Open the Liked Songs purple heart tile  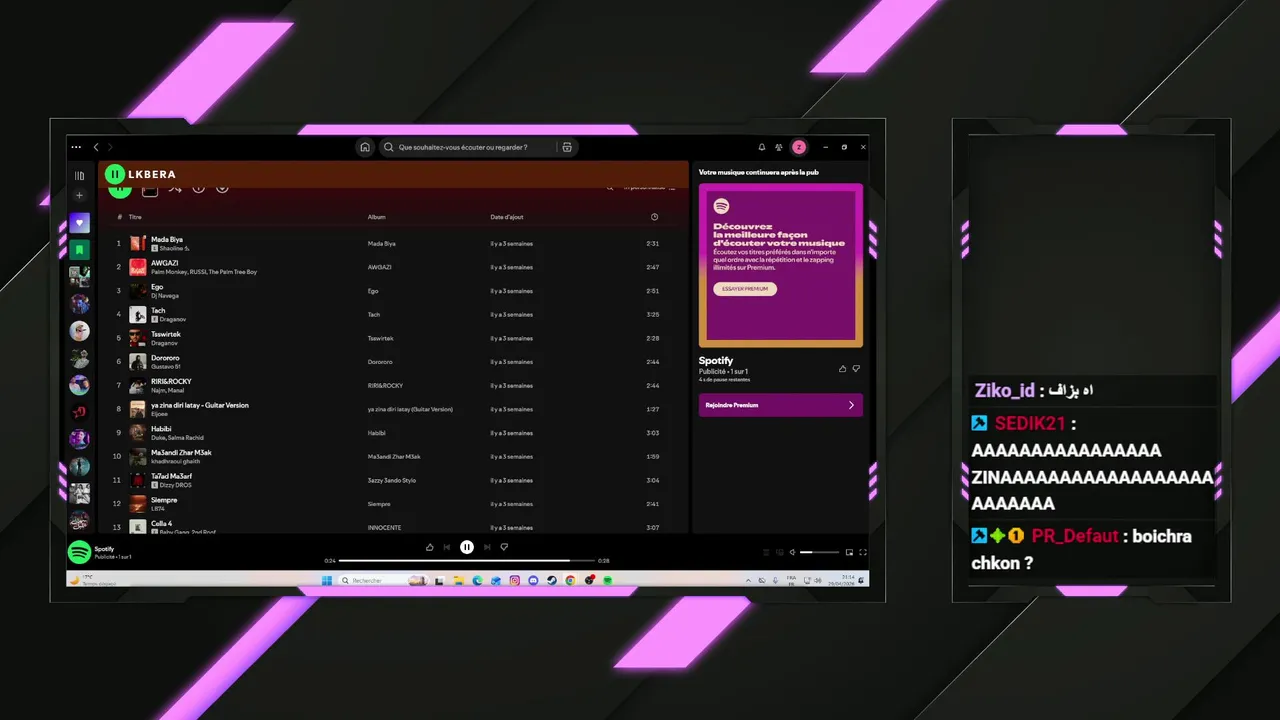tap(80, 223)
